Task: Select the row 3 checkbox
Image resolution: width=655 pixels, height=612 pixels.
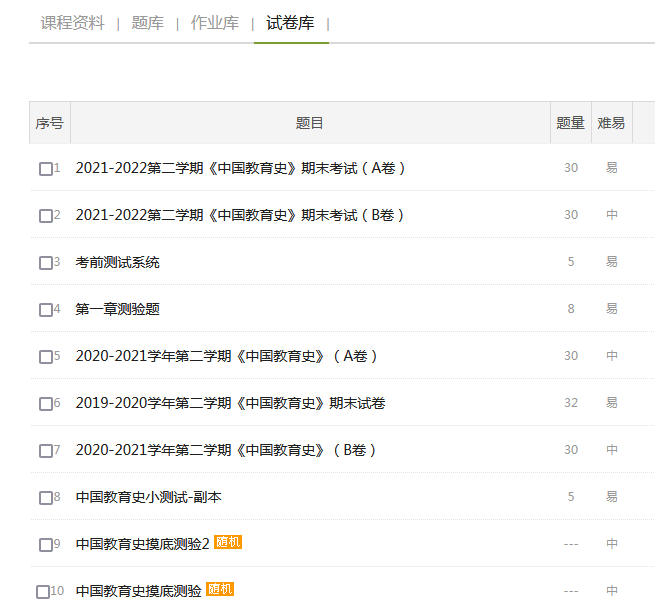Action: [46, 263]
